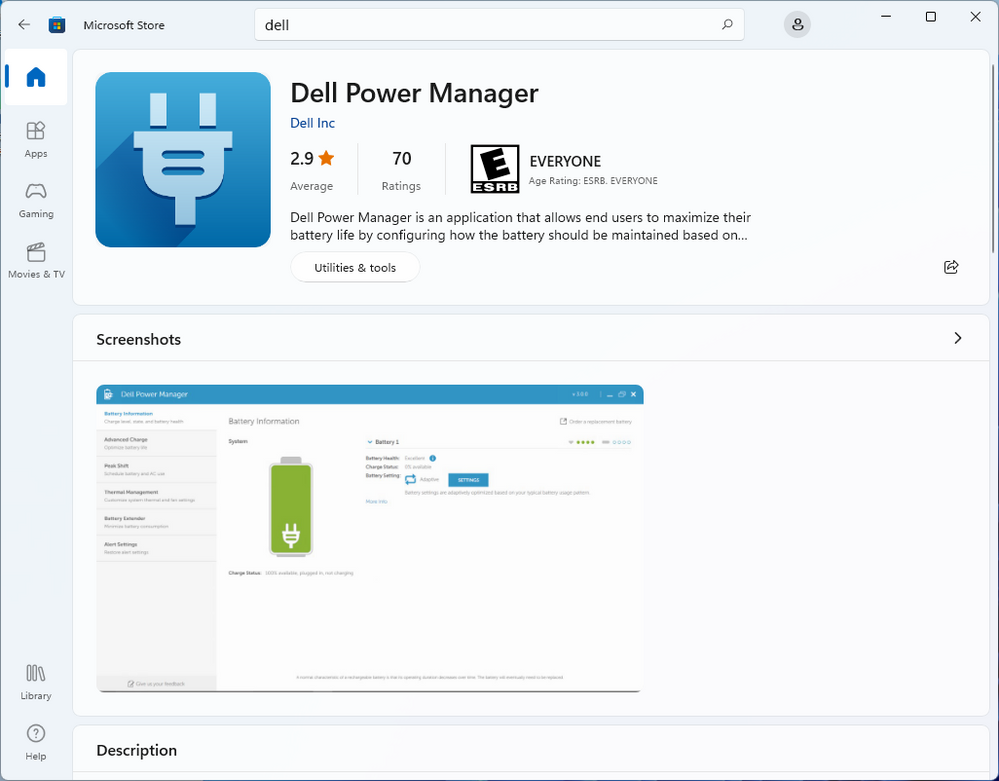Viewport: 999px width, 781px height.
Task: Click the vertical scrollbar on the right
Action: 993,159
